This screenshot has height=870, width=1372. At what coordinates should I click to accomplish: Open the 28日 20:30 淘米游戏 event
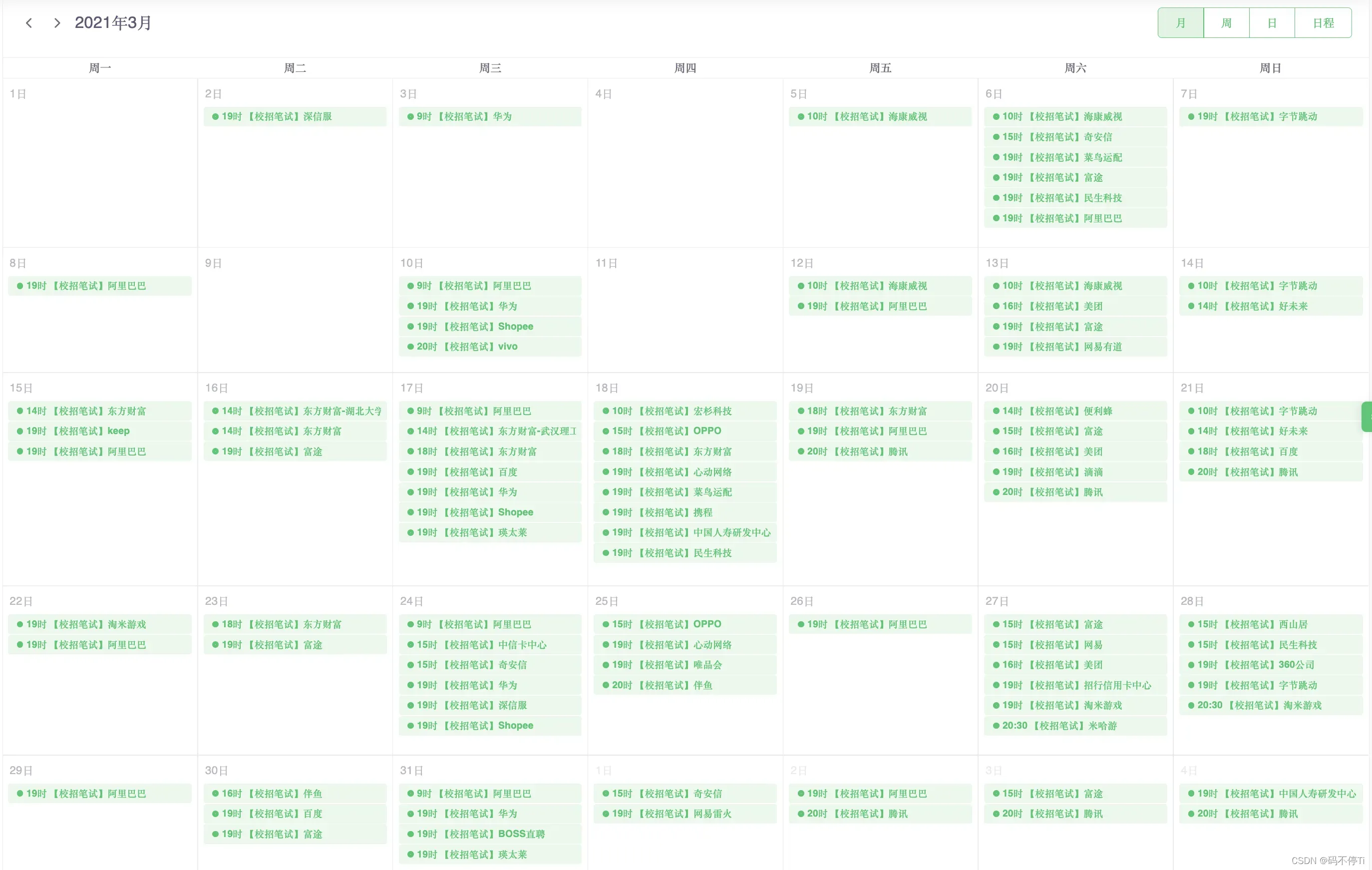(1271, 705)
